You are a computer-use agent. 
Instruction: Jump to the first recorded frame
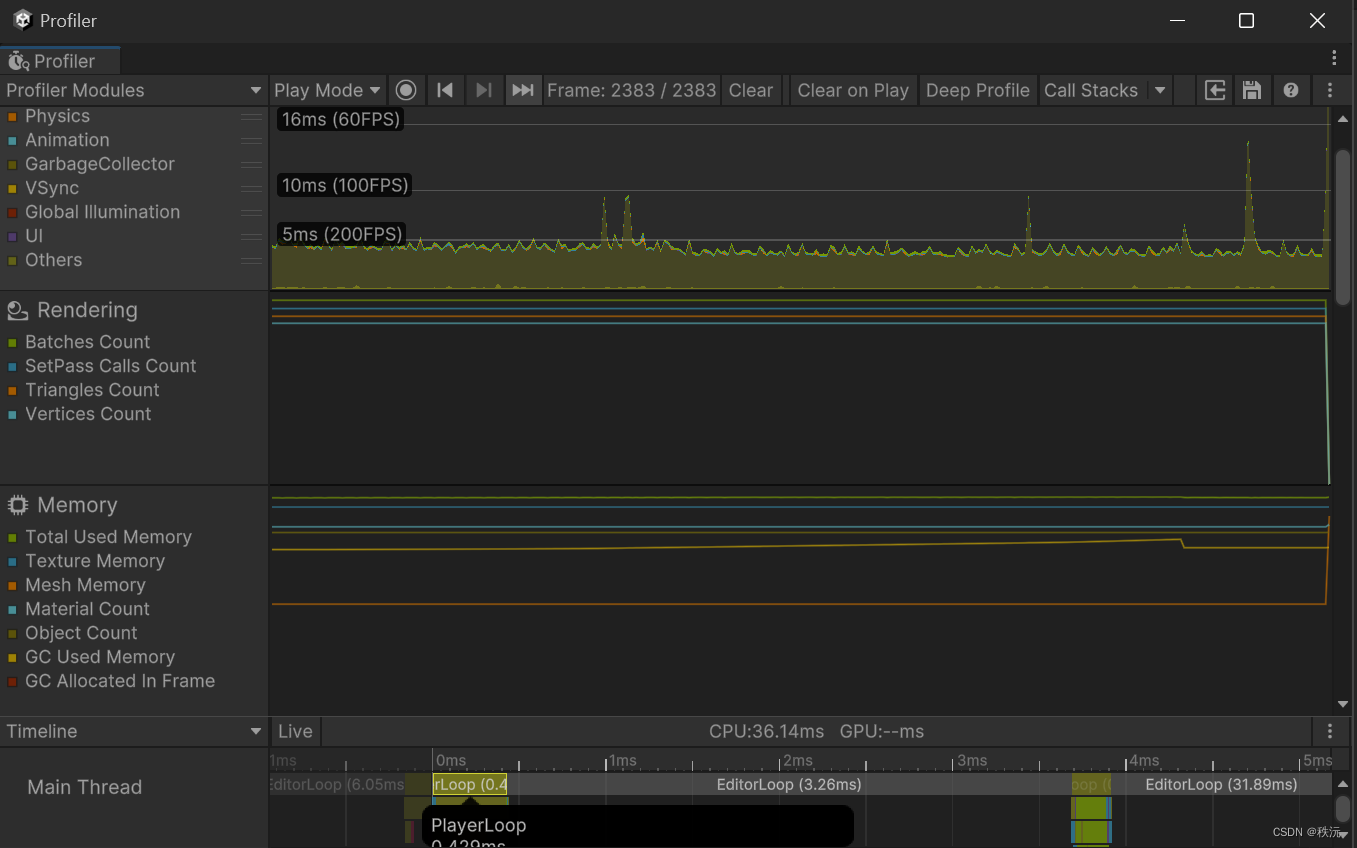(445, 90)
